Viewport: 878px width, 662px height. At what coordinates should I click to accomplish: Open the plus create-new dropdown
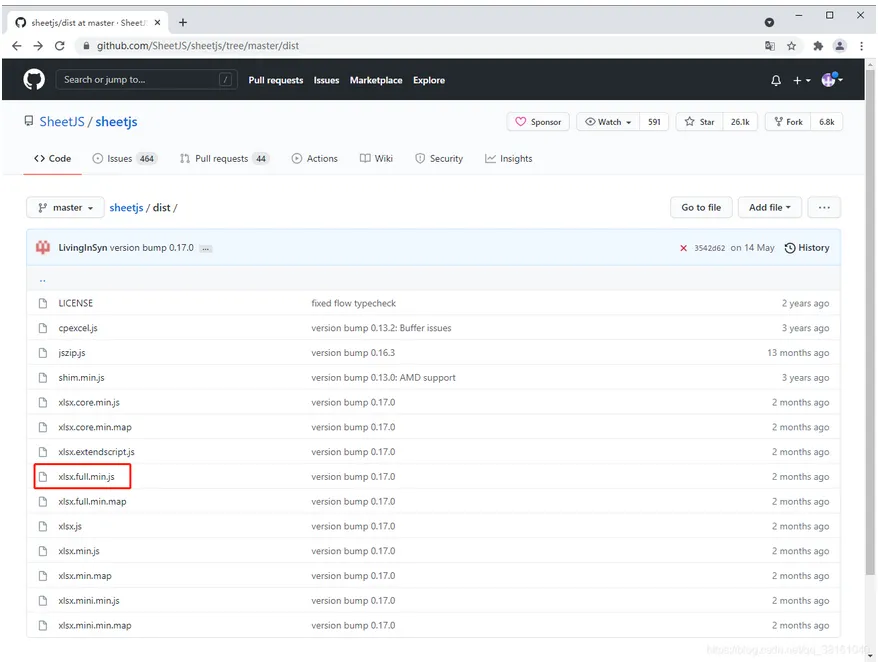pyautogui.click(x=801, y=81)
